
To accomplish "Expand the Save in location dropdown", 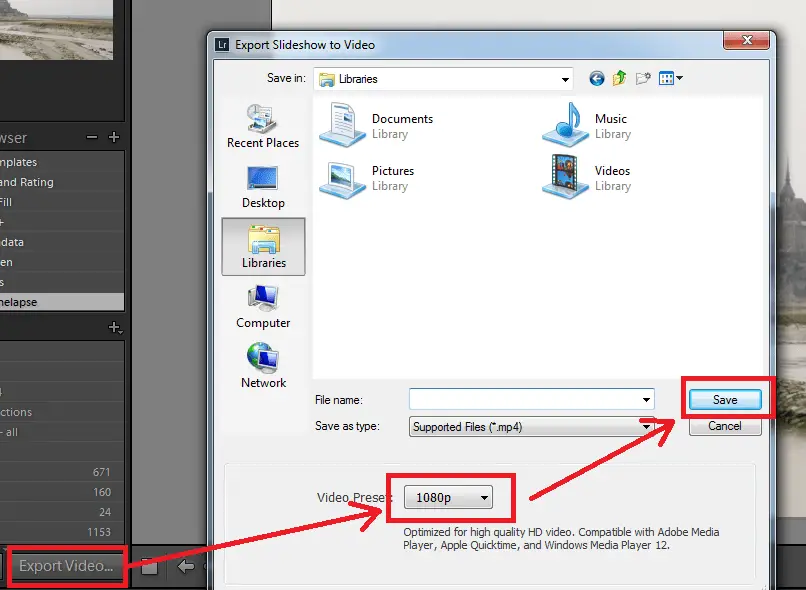I will pos(563,78).
